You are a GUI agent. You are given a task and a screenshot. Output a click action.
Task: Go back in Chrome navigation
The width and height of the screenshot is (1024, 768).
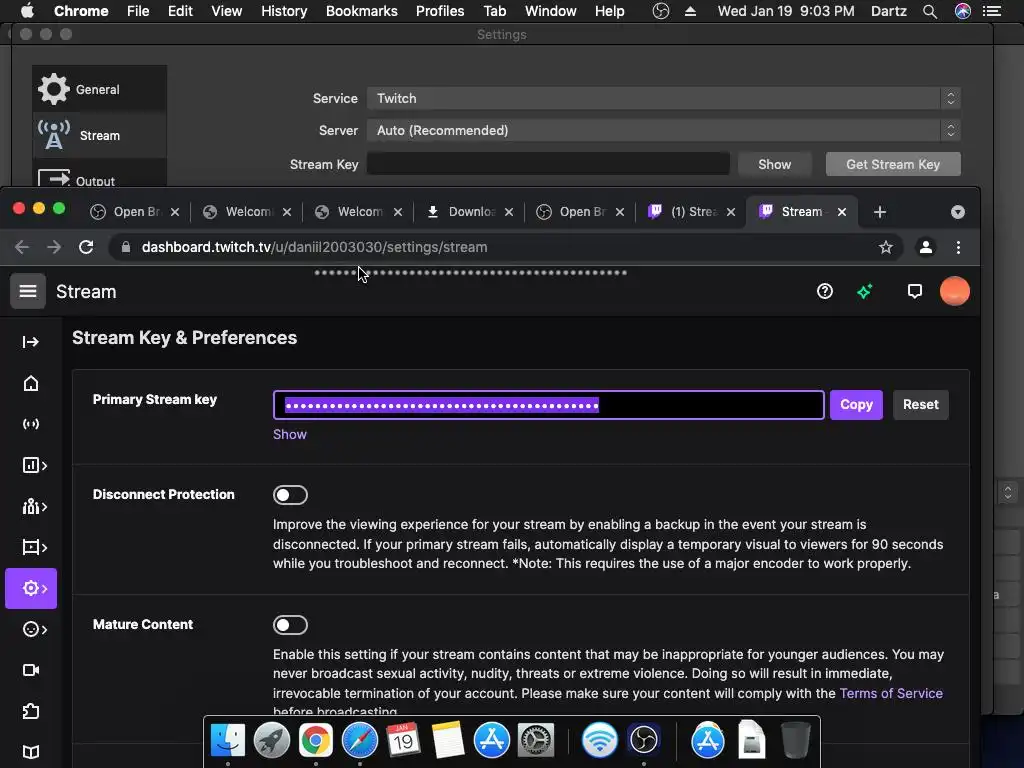pos(22,247)
